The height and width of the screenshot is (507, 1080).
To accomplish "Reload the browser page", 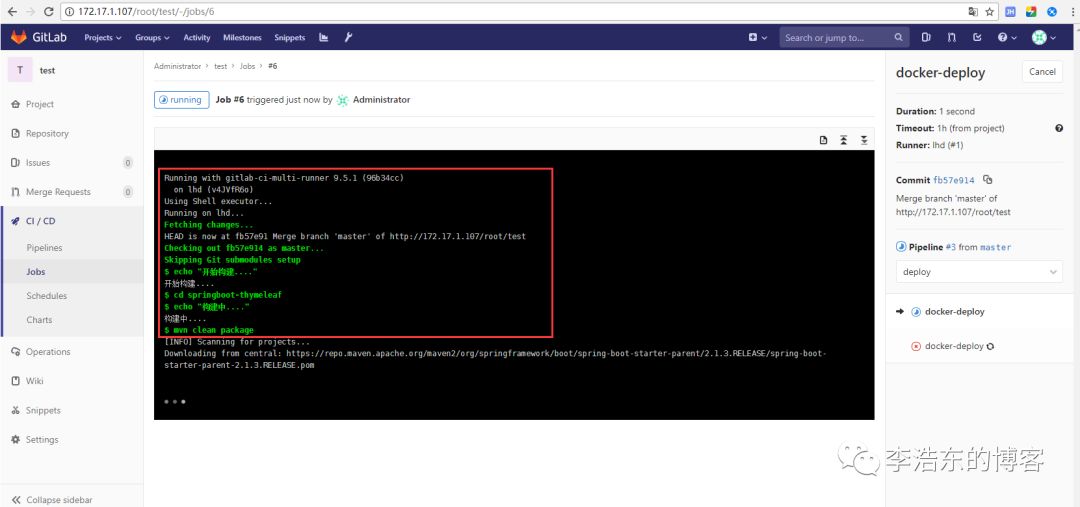I will coord(48,12).
